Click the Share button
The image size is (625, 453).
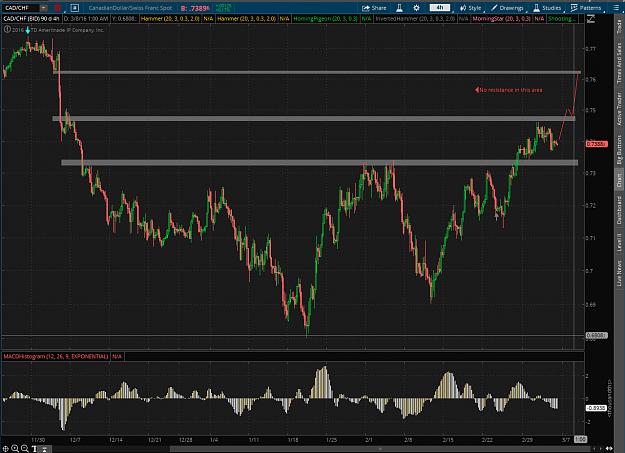pos(374,8)
